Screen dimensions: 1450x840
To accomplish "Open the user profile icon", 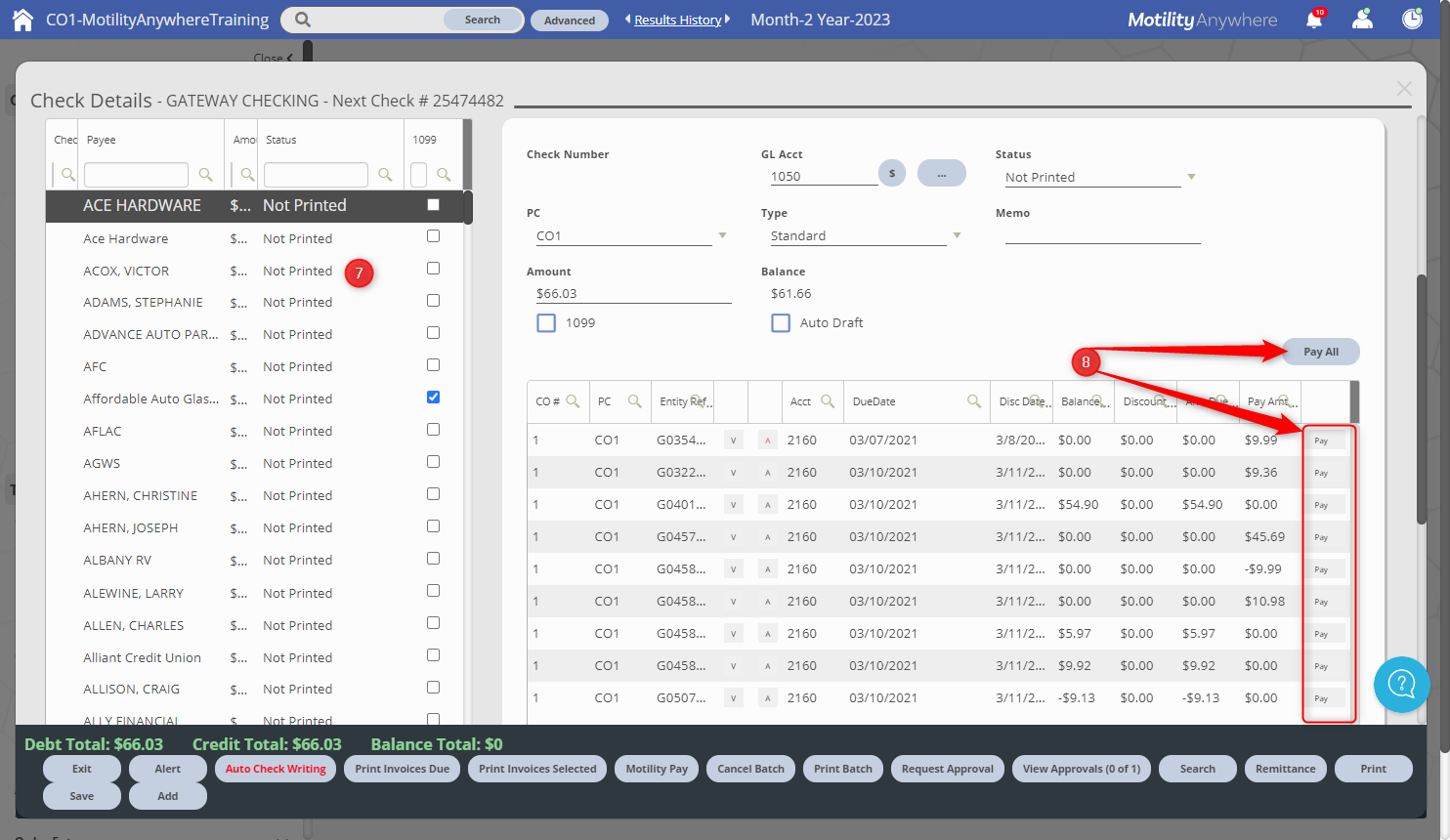I will [1363, 20].
